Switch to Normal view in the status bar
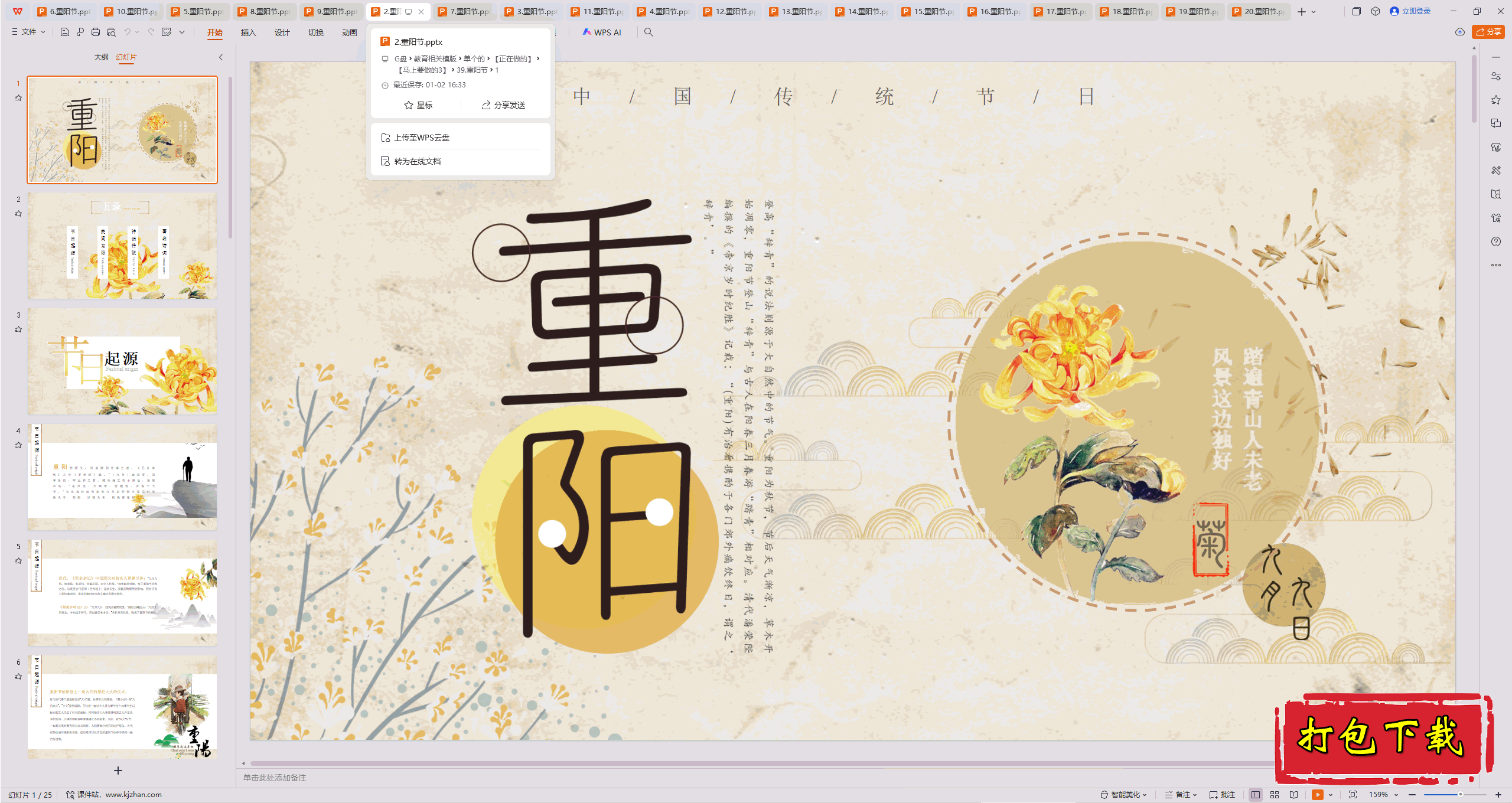The width and height of the screenshot is (1512, 803). click(1256, 795)
